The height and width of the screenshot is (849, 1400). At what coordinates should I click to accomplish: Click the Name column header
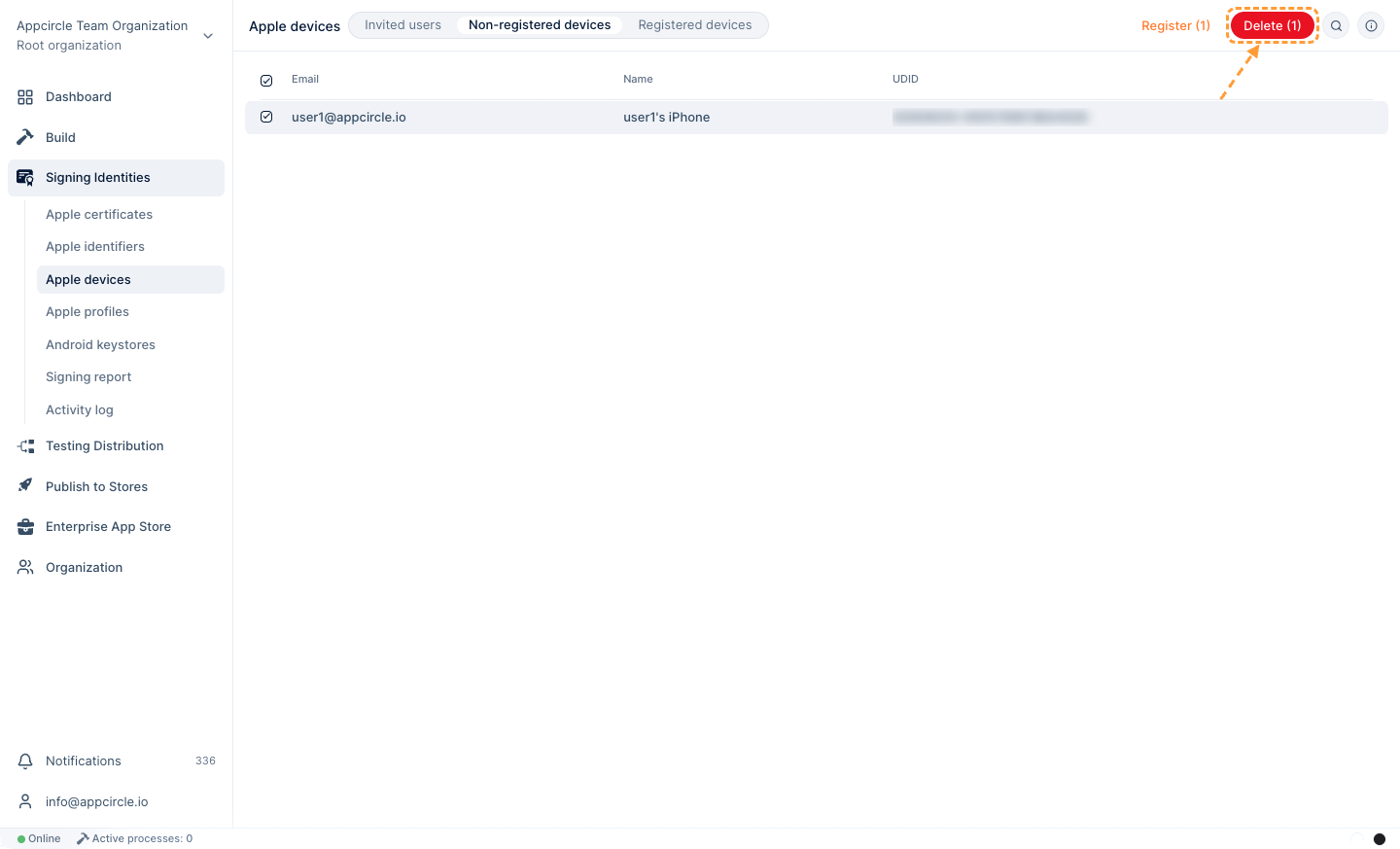coord(638,80)
